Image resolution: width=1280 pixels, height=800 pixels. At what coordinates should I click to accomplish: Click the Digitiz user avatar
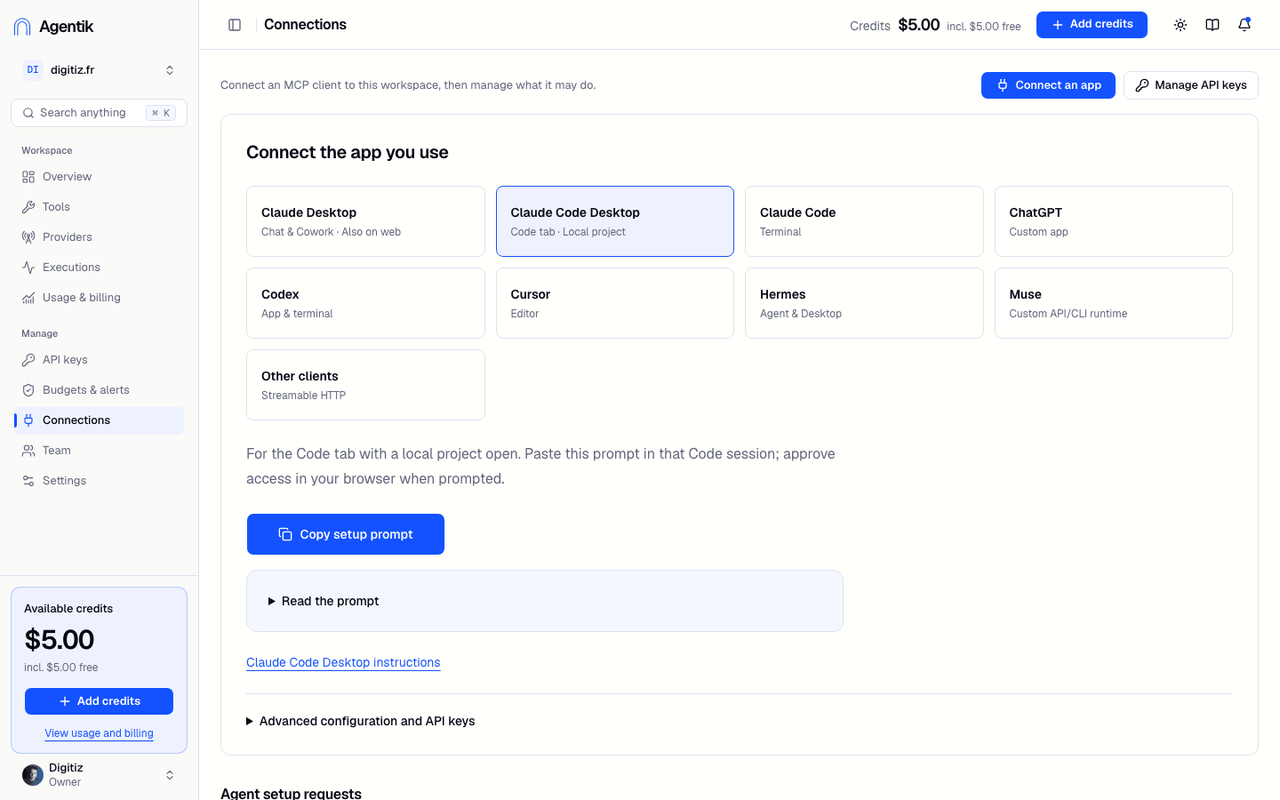click(x=33, y=775)
